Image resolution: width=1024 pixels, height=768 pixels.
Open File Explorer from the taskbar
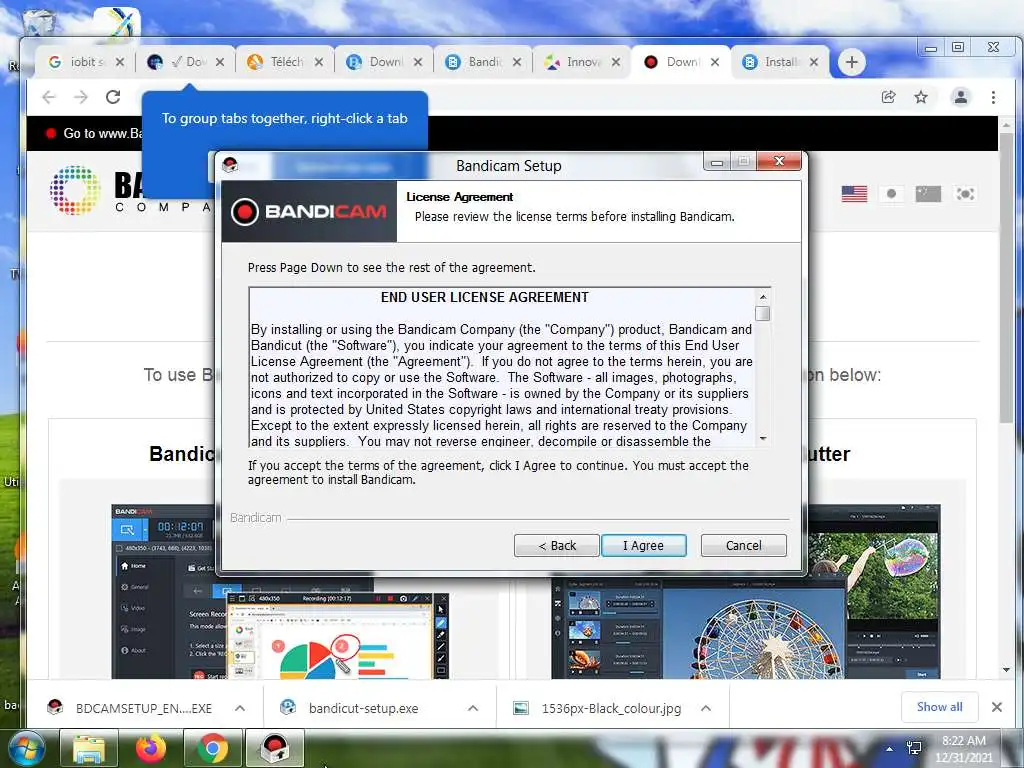point(89,748)
